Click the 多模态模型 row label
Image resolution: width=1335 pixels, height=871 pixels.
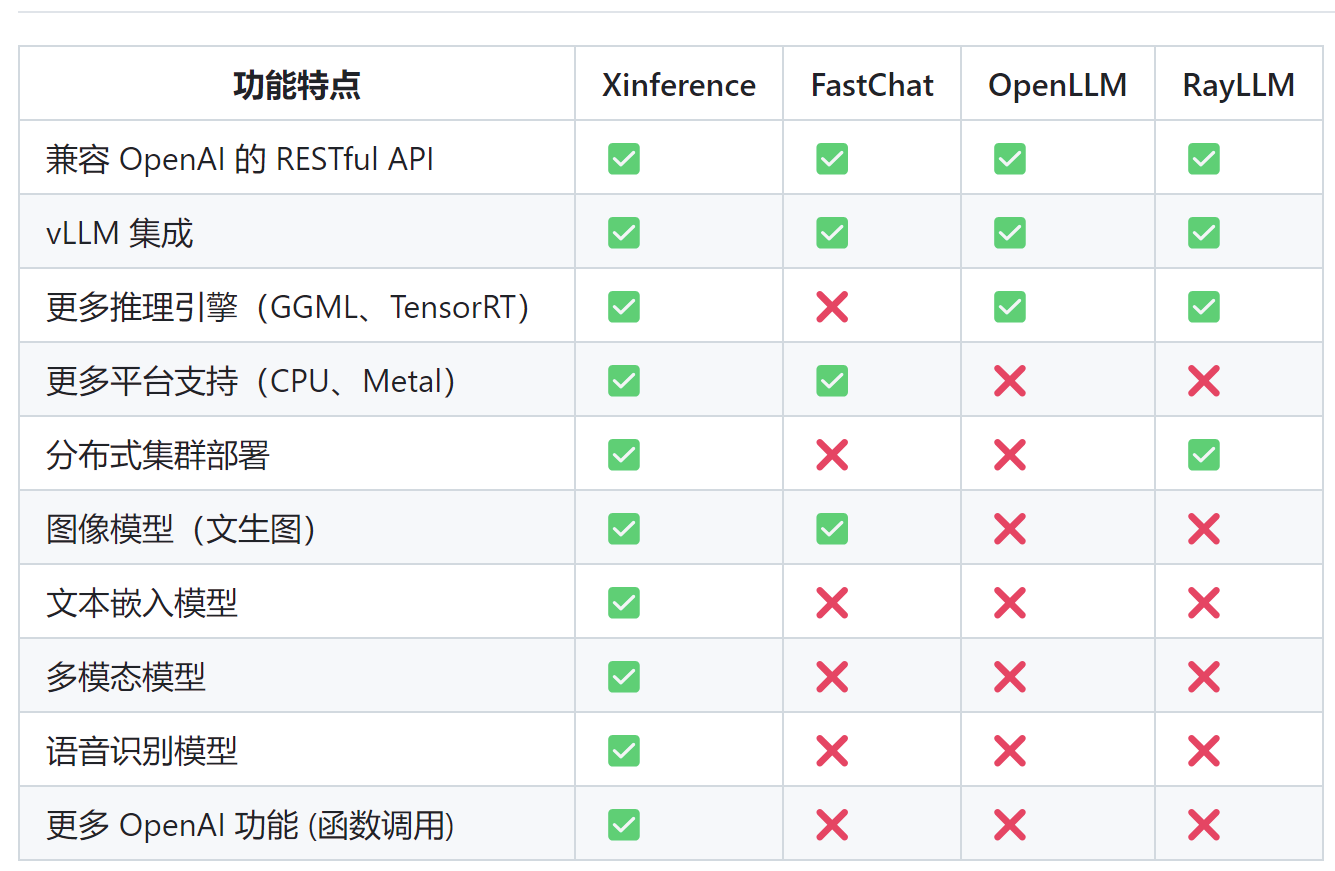coord(126,677)
